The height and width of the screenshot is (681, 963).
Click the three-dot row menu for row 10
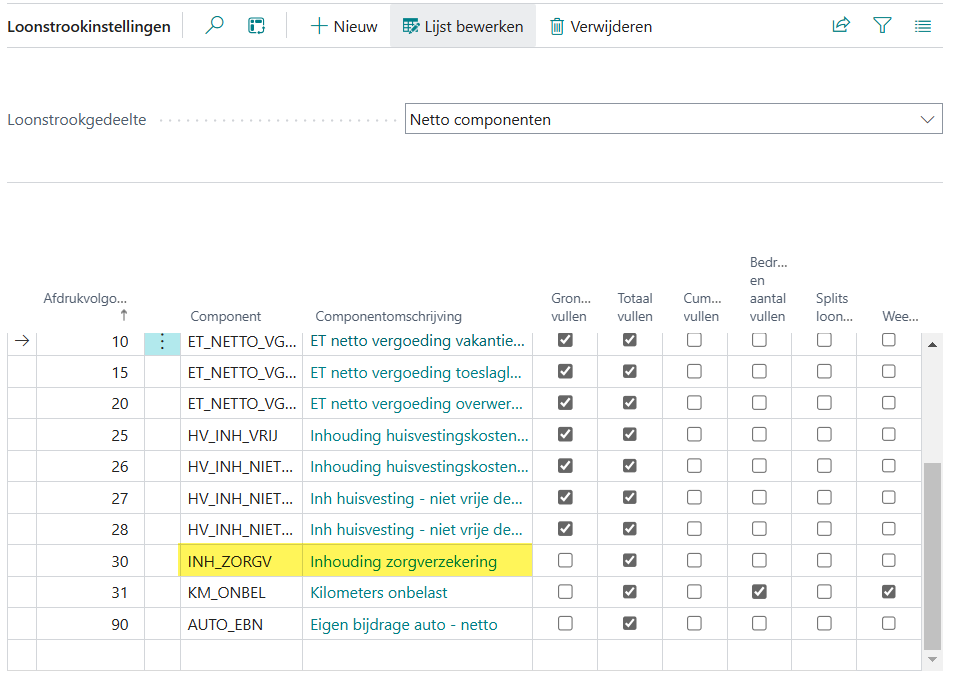pyautogui.click(x=163, y=341)
